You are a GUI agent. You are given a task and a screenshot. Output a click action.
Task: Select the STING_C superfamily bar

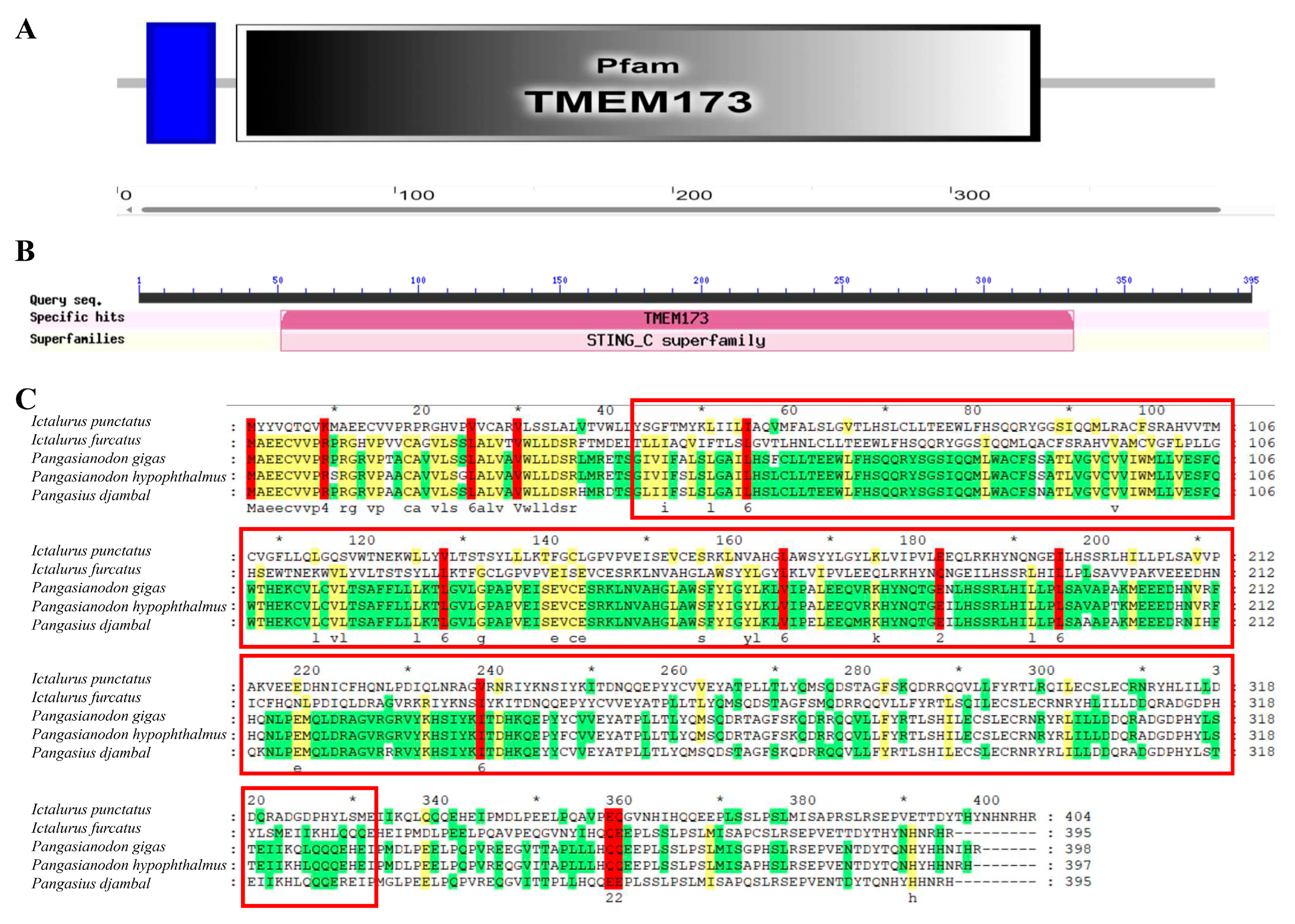pyautogui.click(x=677, y=341)
